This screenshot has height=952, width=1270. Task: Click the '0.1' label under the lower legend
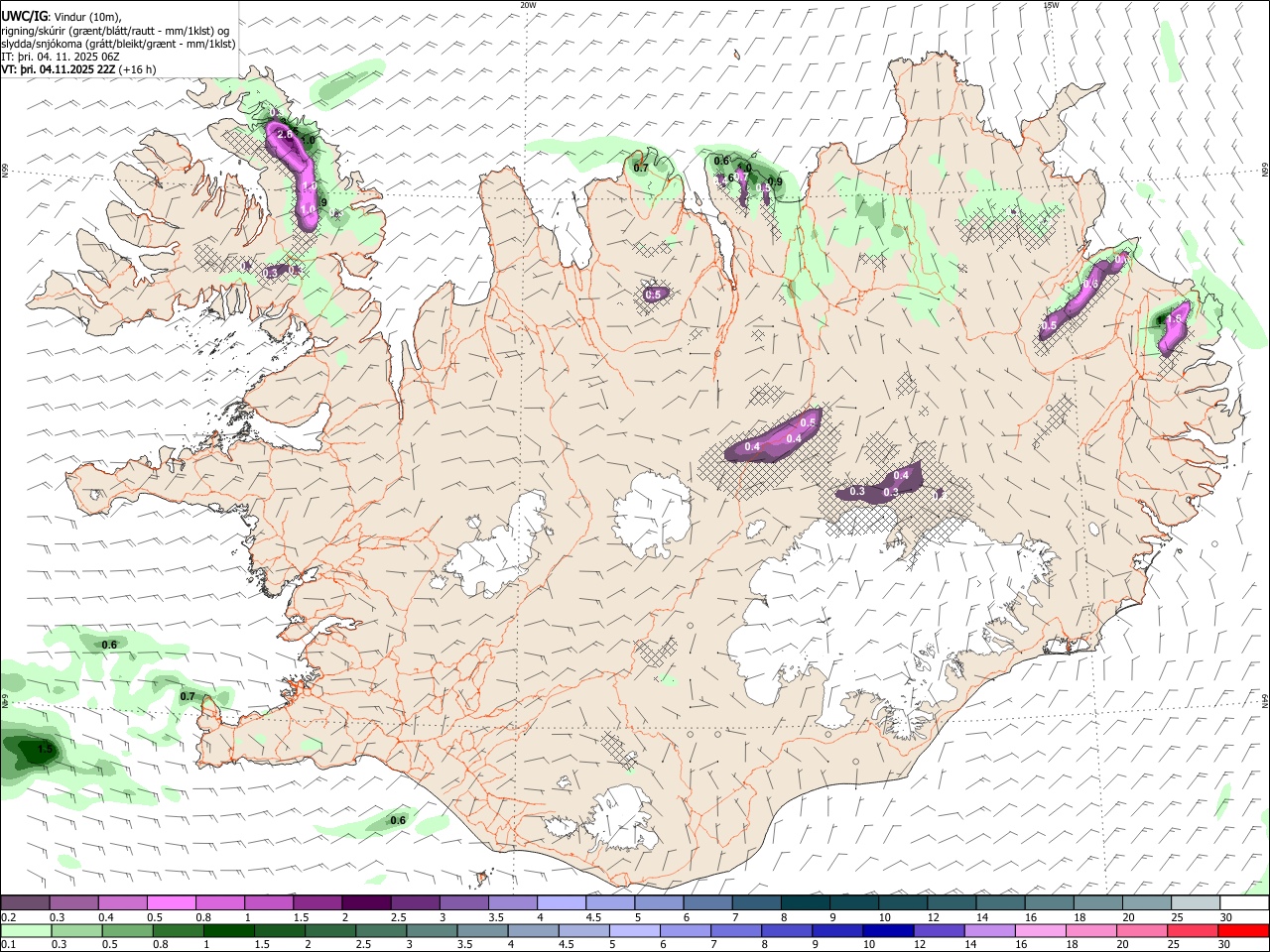coord(9,945)
